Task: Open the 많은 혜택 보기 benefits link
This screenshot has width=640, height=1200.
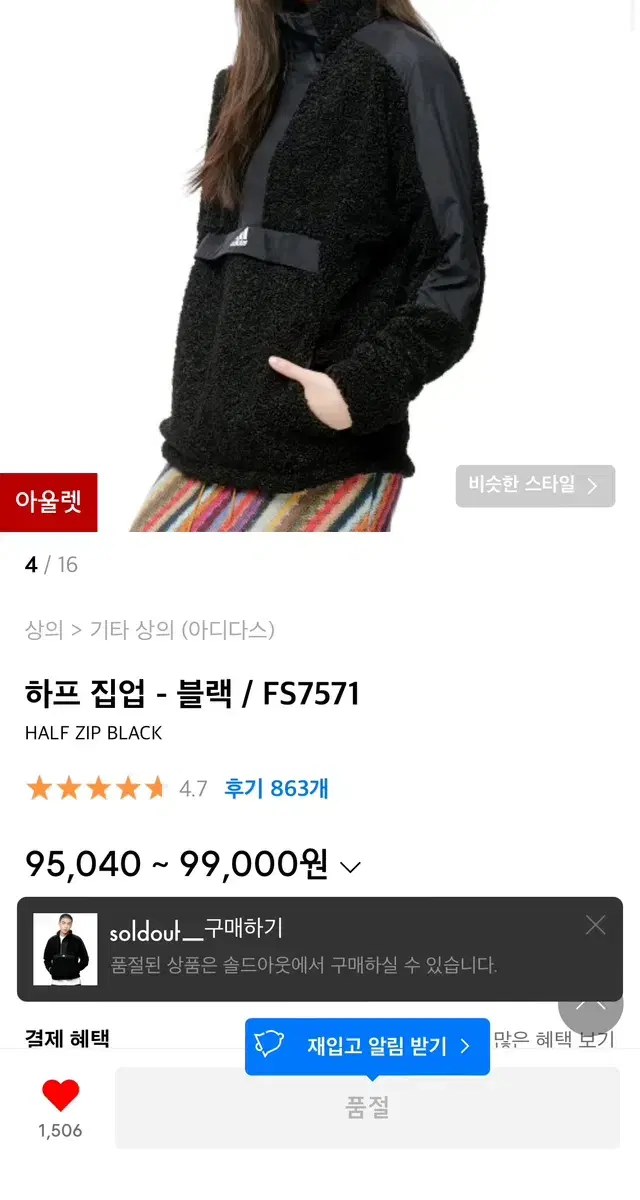Action: (x=553, y=1039)
